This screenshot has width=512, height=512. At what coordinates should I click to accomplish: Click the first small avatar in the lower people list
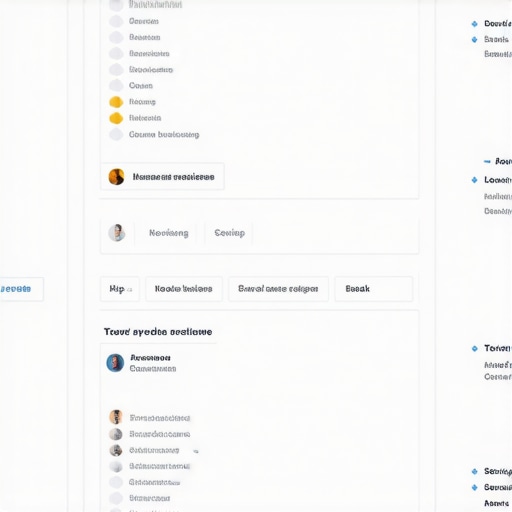click(x=116, y=417)
